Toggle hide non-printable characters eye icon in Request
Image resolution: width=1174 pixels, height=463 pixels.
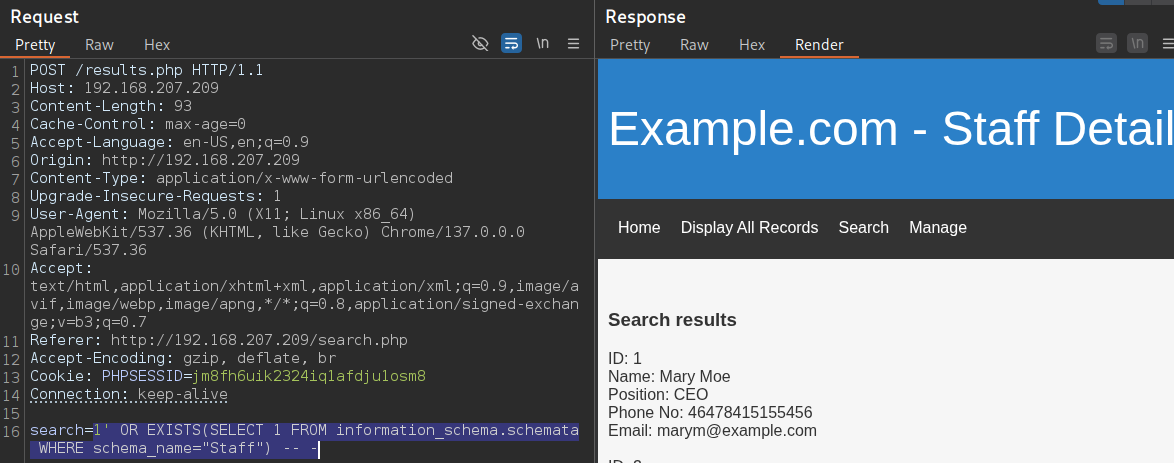click(480, 43)
